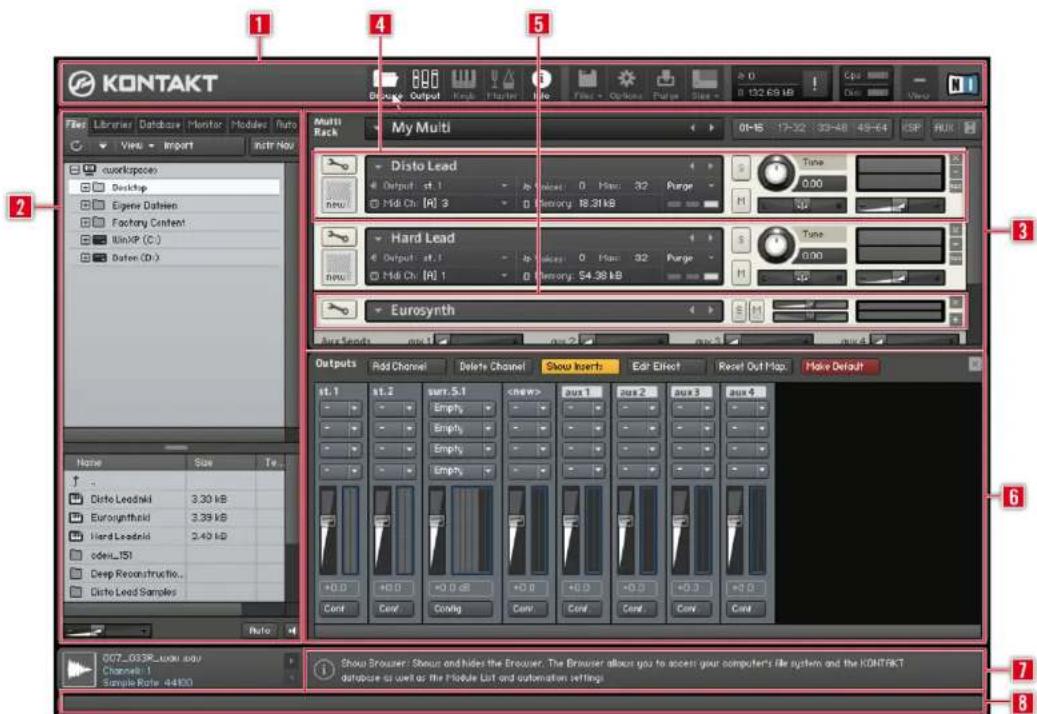Switch to the Libraries browser tab
This screenshot has height=714, width=1037.
tap(112, 124)
